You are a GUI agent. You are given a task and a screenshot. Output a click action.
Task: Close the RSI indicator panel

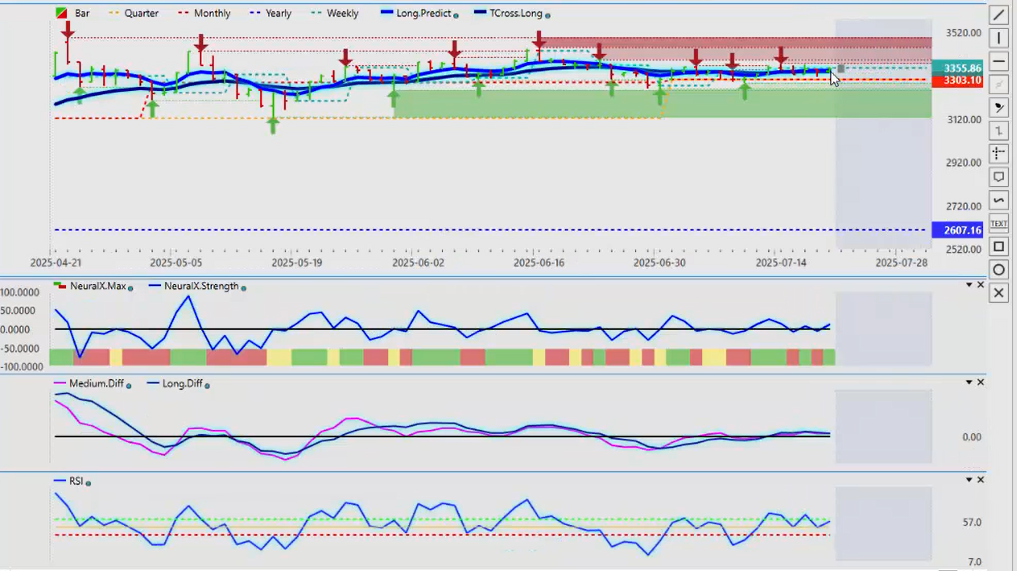click(980, 481)
